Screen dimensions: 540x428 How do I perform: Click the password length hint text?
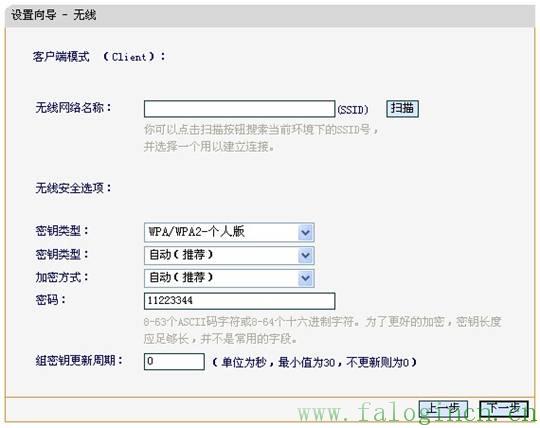pos(322,330)
